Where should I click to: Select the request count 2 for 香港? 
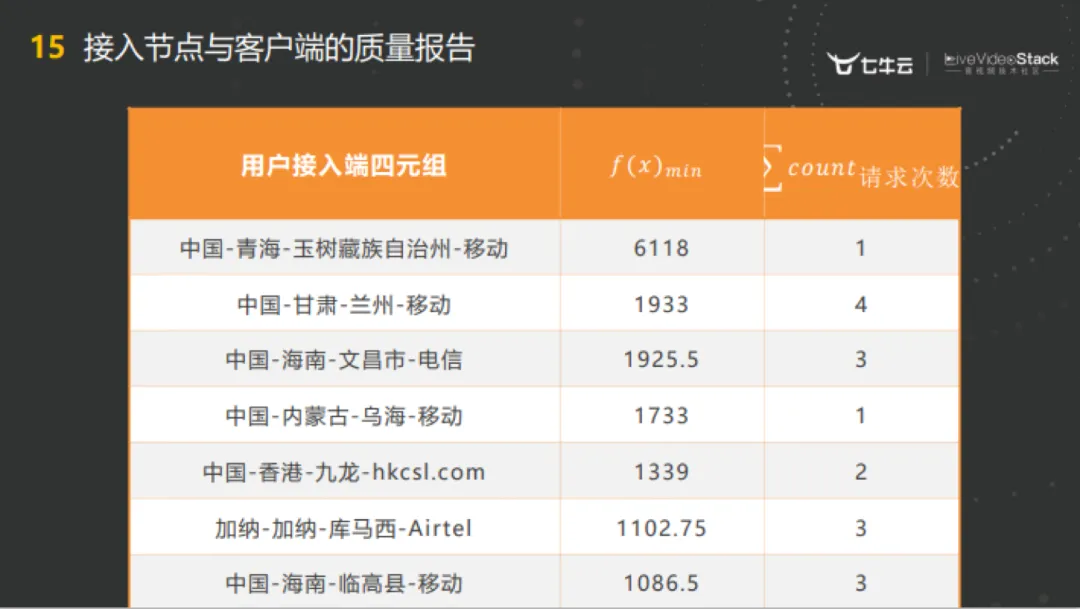coord(861,472)
